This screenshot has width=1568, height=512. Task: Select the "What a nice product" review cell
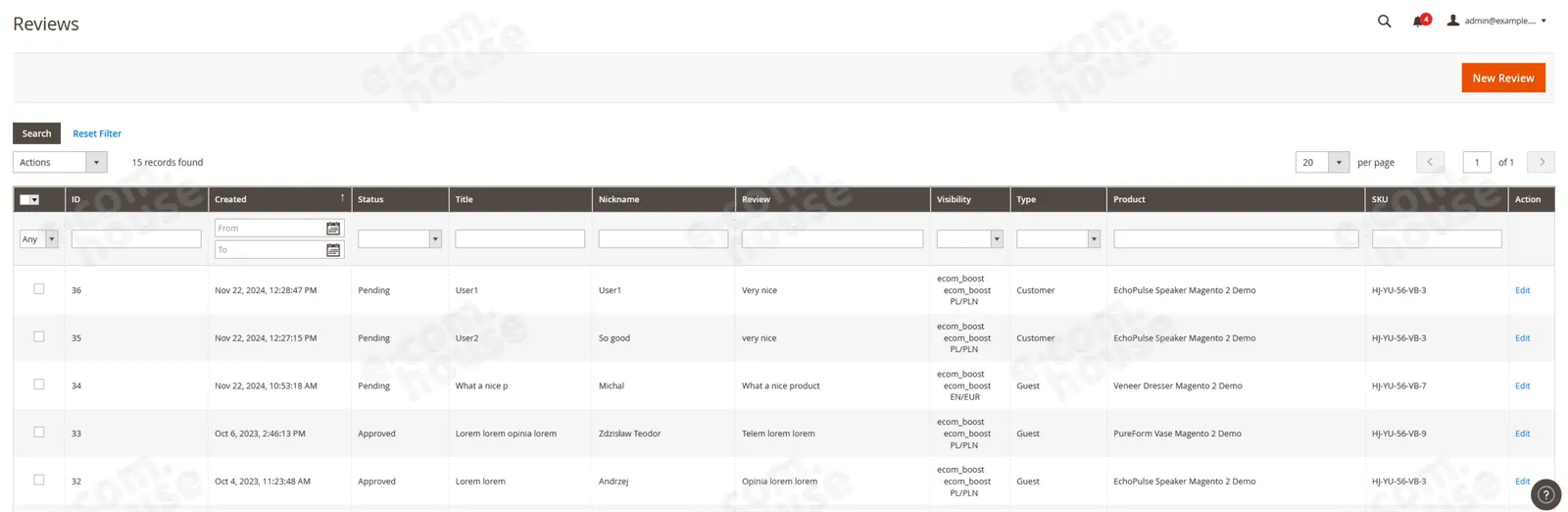click(781, 385)
